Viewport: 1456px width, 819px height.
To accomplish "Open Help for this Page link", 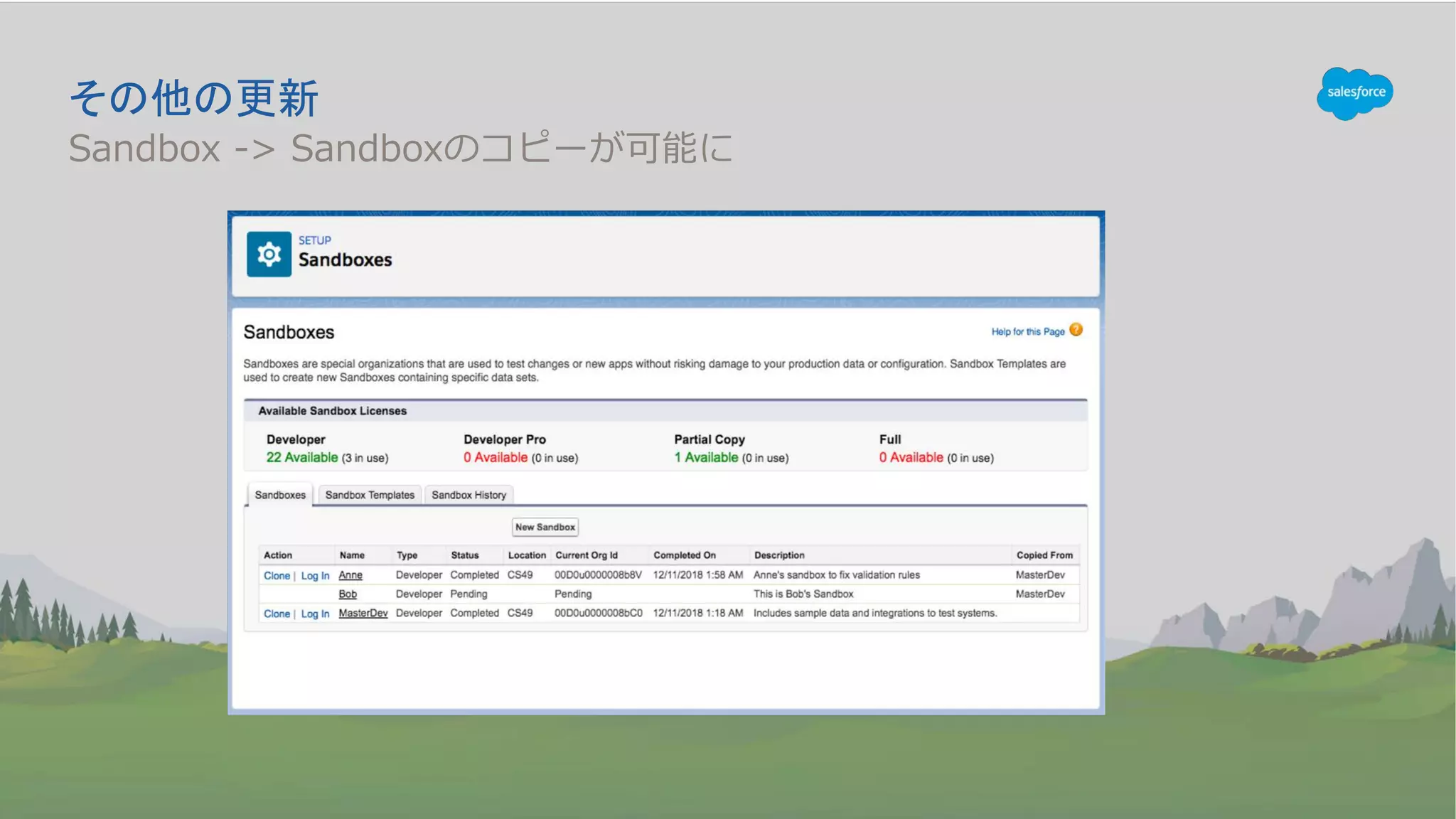I will [1027, 331].
